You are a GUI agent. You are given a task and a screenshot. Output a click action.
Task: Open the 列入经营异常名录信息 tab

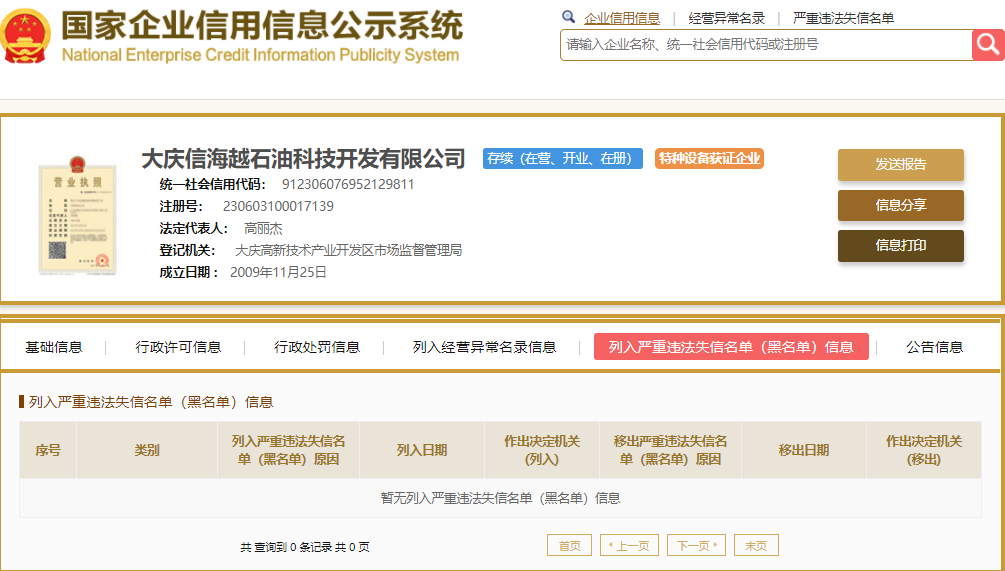click(484, 347)
